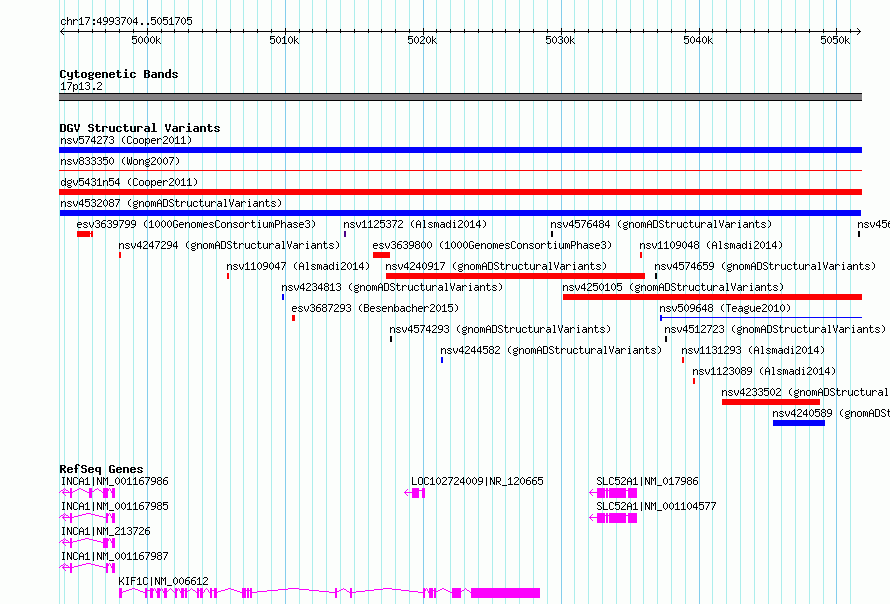This screenshot has height=604, width=890.
Task: Click the 5000k ruler label
Action: [146, 40]
